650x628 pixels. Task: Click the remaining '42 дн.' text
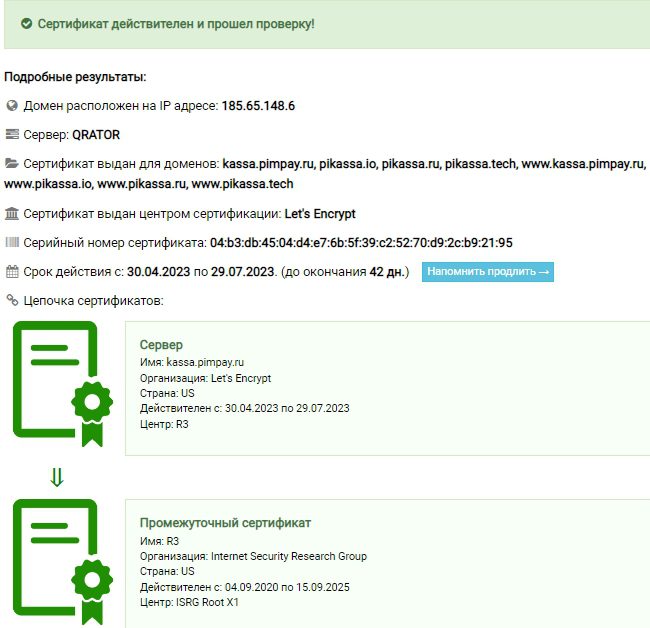coord(387,272)
